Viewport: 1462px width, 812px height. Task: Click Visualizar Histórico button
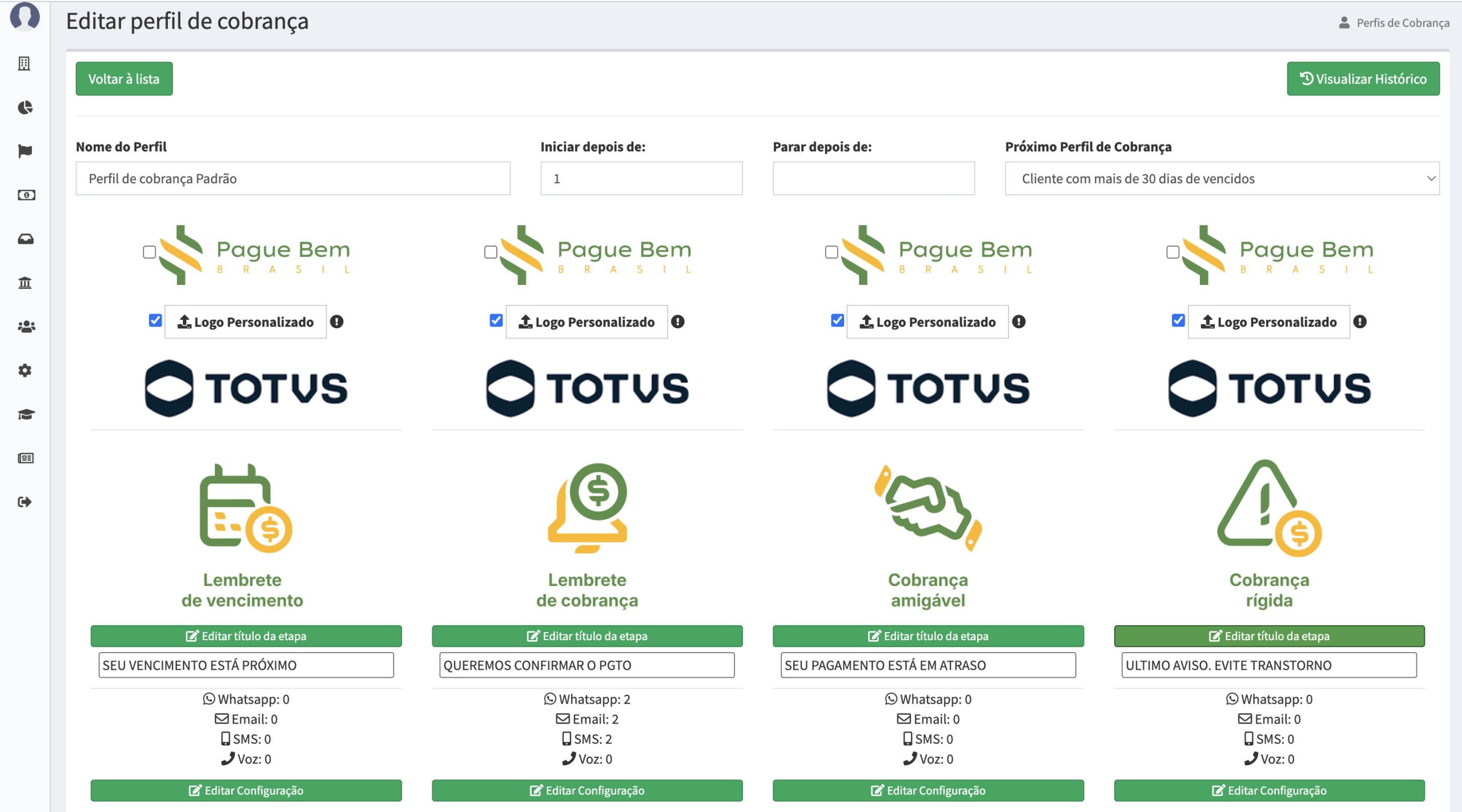[x=1363, y=79]
